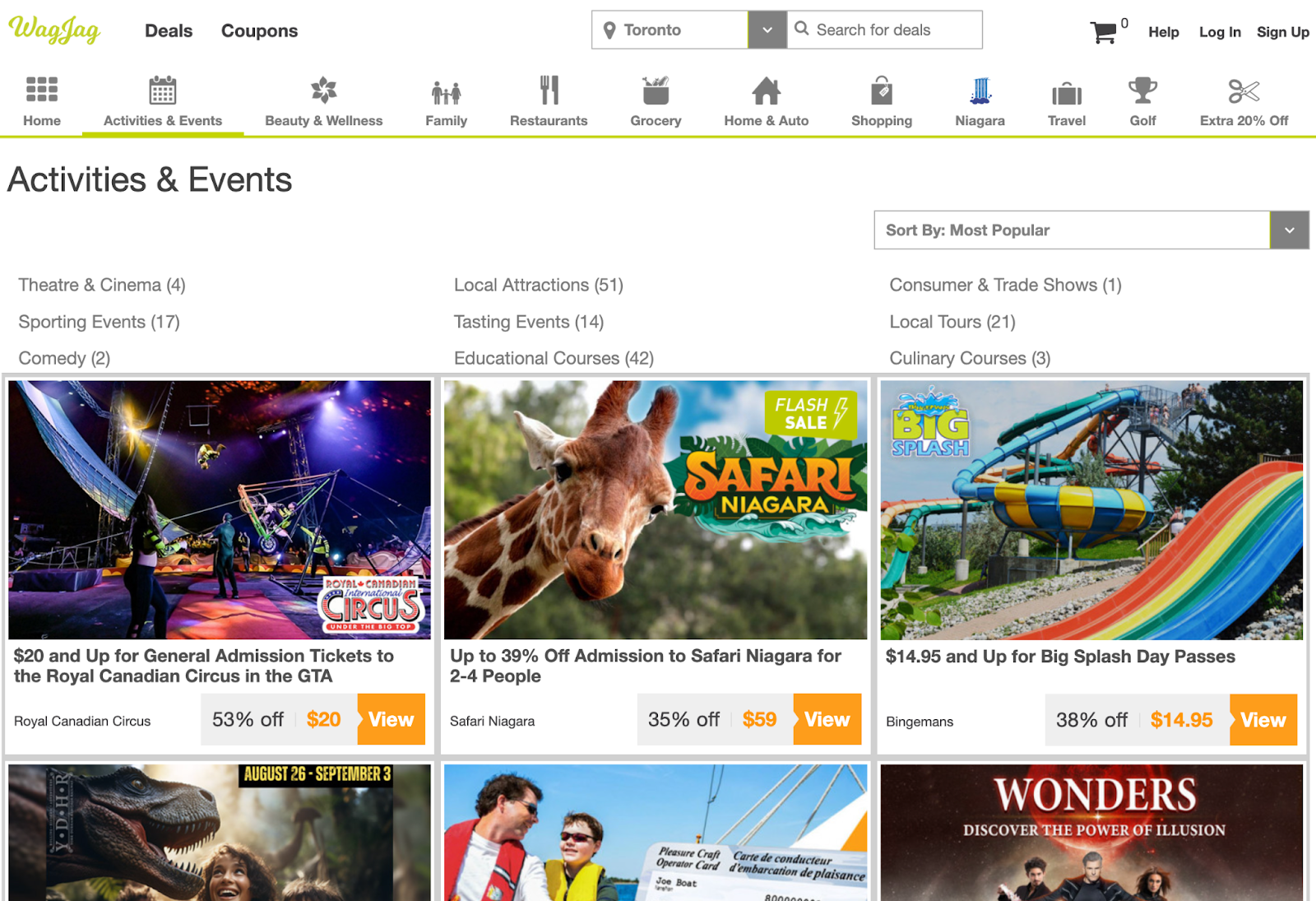
Task: View the Safari Niagara deal
Action: (x=827, y=719)
